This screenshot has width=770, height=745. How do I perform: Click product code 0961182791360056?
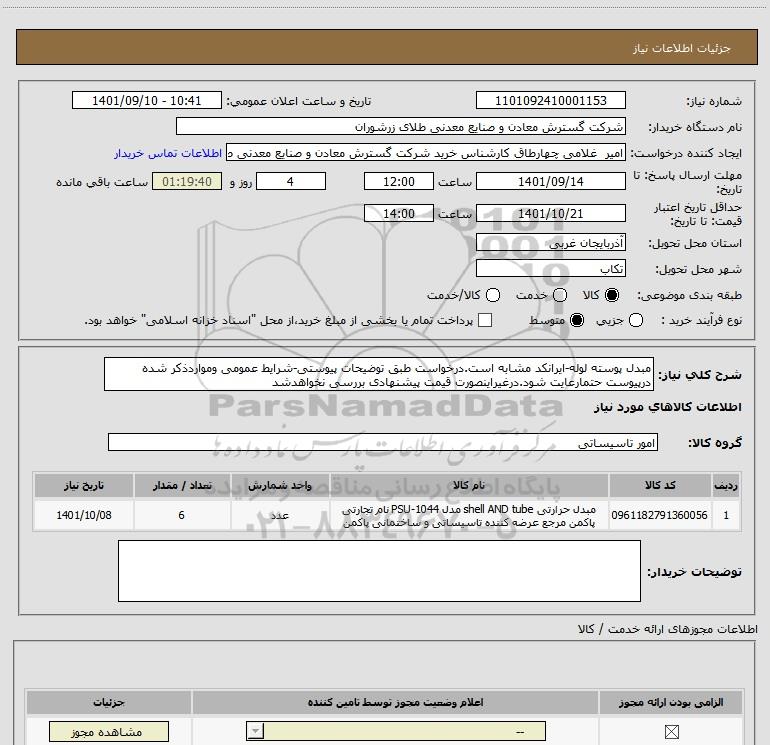(x=659, y=515)
